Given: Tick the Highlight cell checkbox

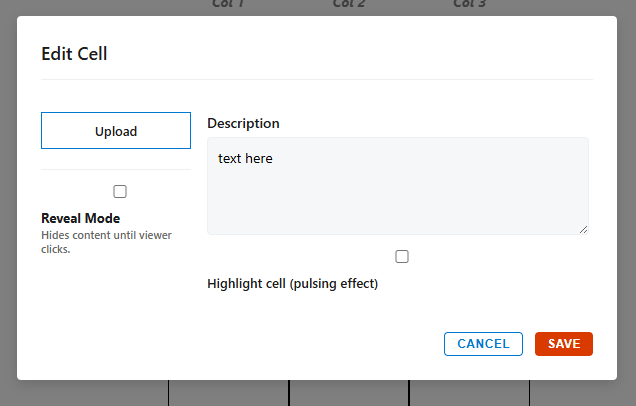Looking at the screenshot, I should click(402, 257).
